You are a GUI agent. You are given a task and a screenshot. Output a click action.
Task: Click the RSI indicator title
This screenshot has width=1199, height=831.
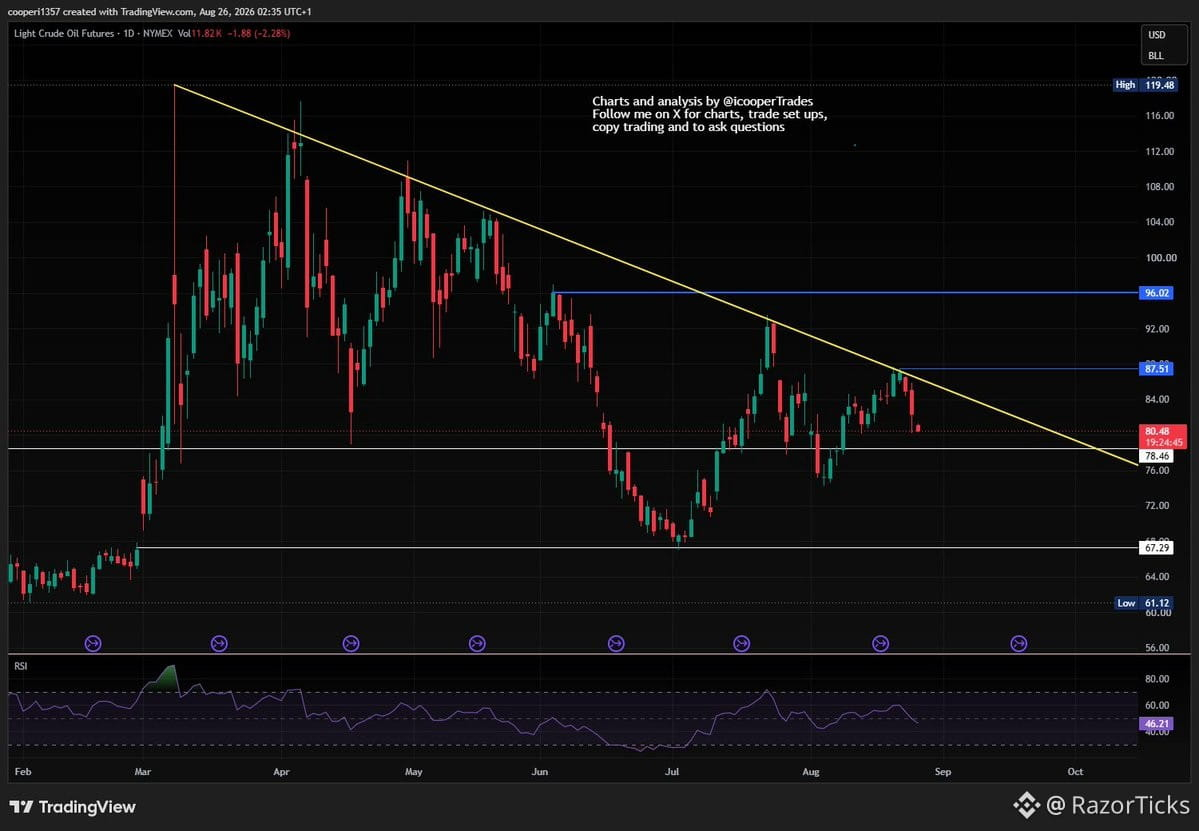click(21, 667)
